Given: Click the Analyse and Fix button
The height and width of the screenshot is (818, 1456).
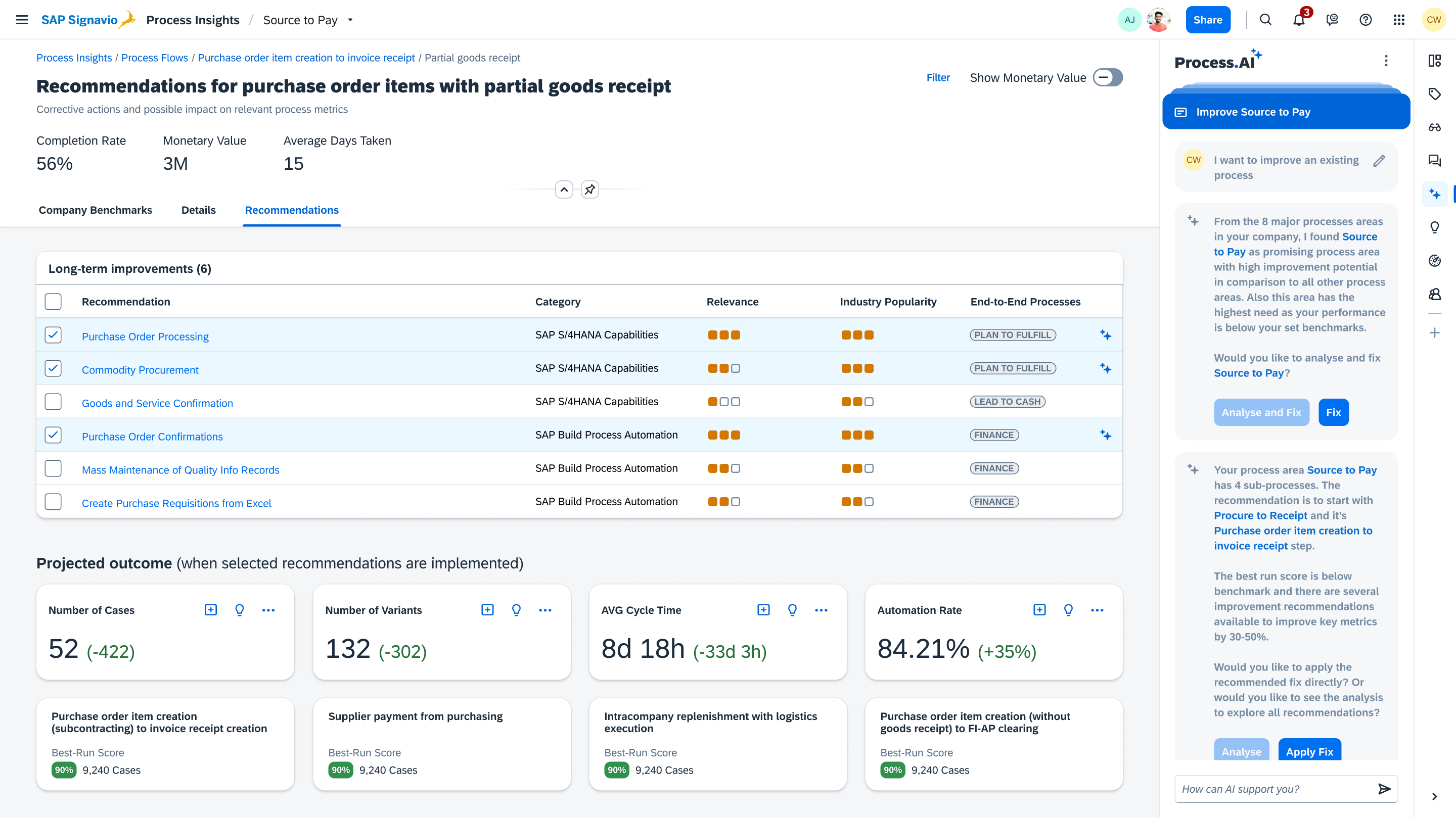Looking at the screenshot, I should 1261,412.
